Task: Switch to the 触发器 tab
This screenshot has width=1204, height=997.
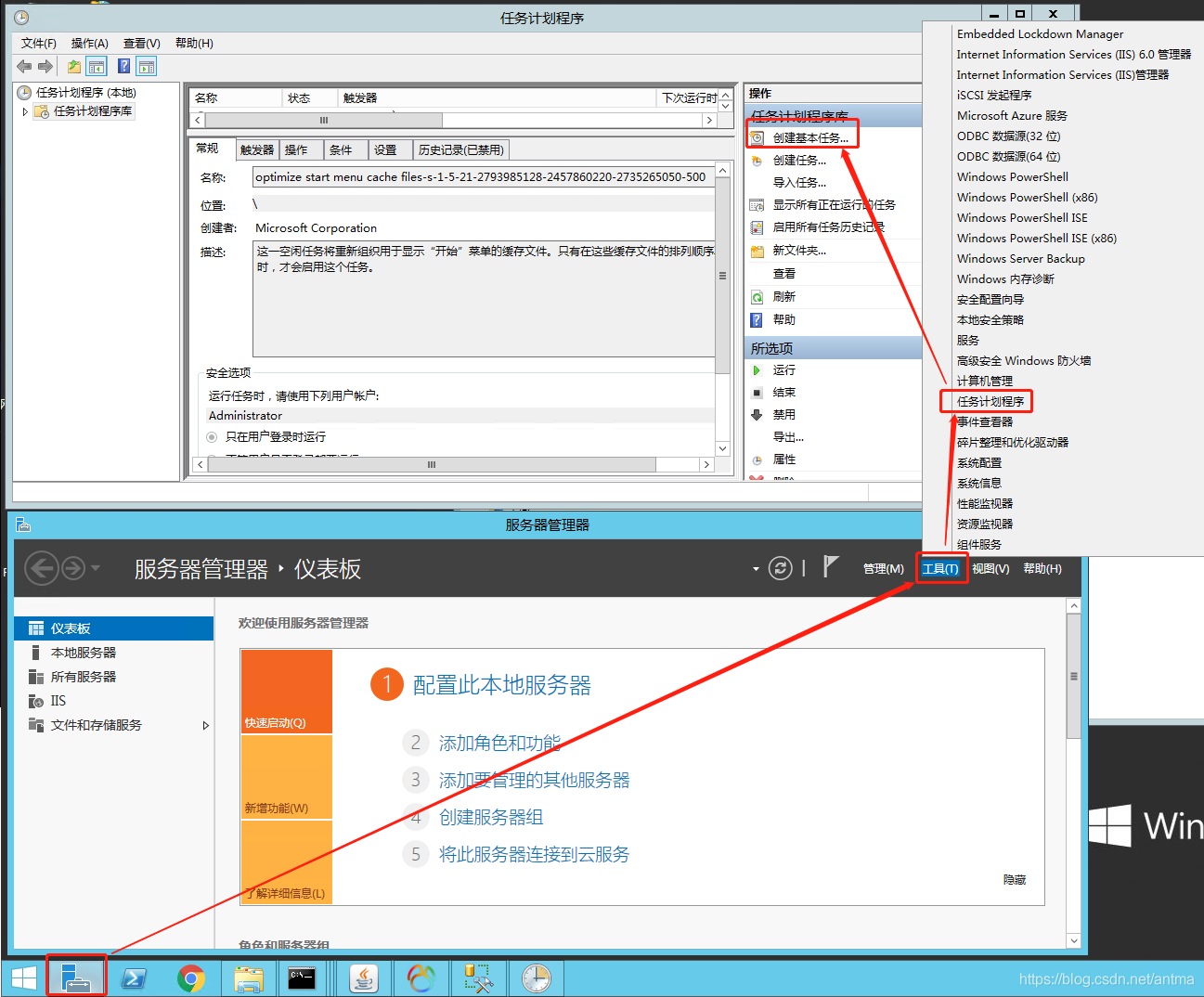Action: click(257, 149)
